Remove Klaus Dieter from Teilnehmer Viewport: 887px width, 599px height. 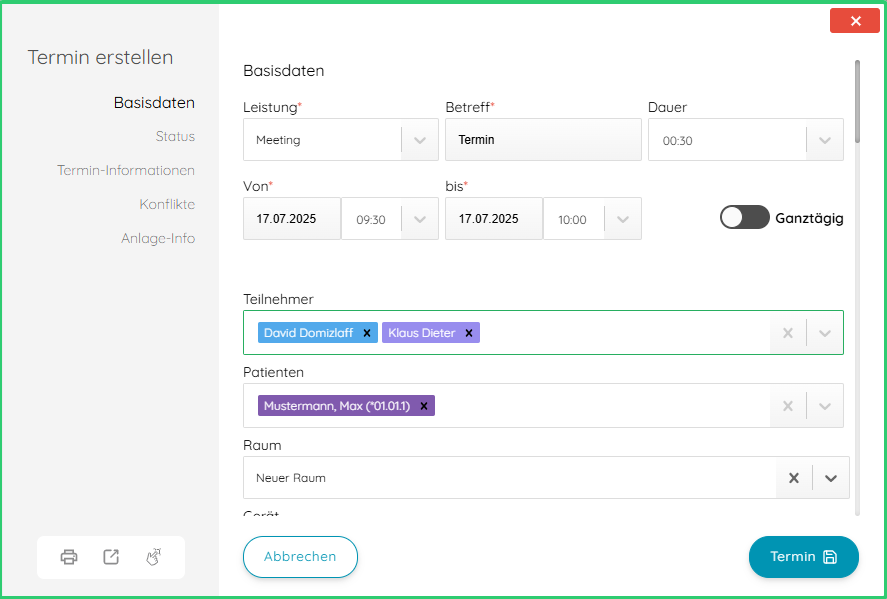coord(468,333)
